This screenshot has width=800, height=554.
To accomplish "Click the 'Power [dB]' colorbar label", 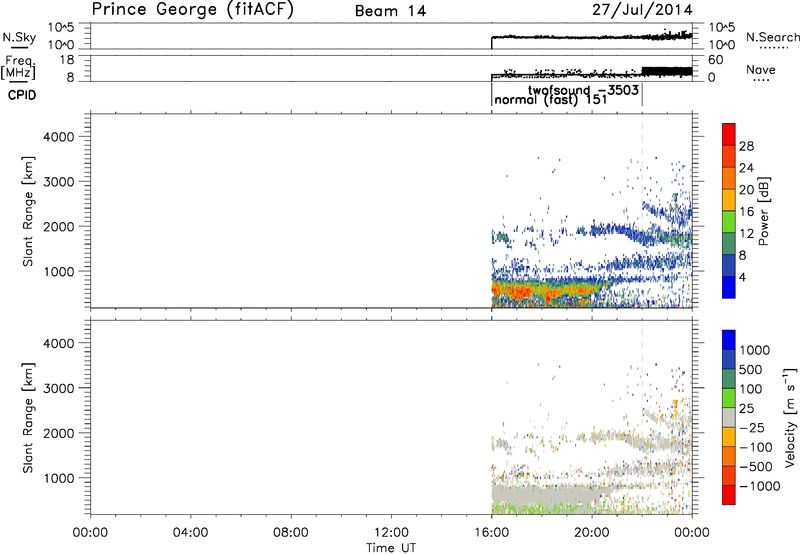I will click(x=763, y=211).
